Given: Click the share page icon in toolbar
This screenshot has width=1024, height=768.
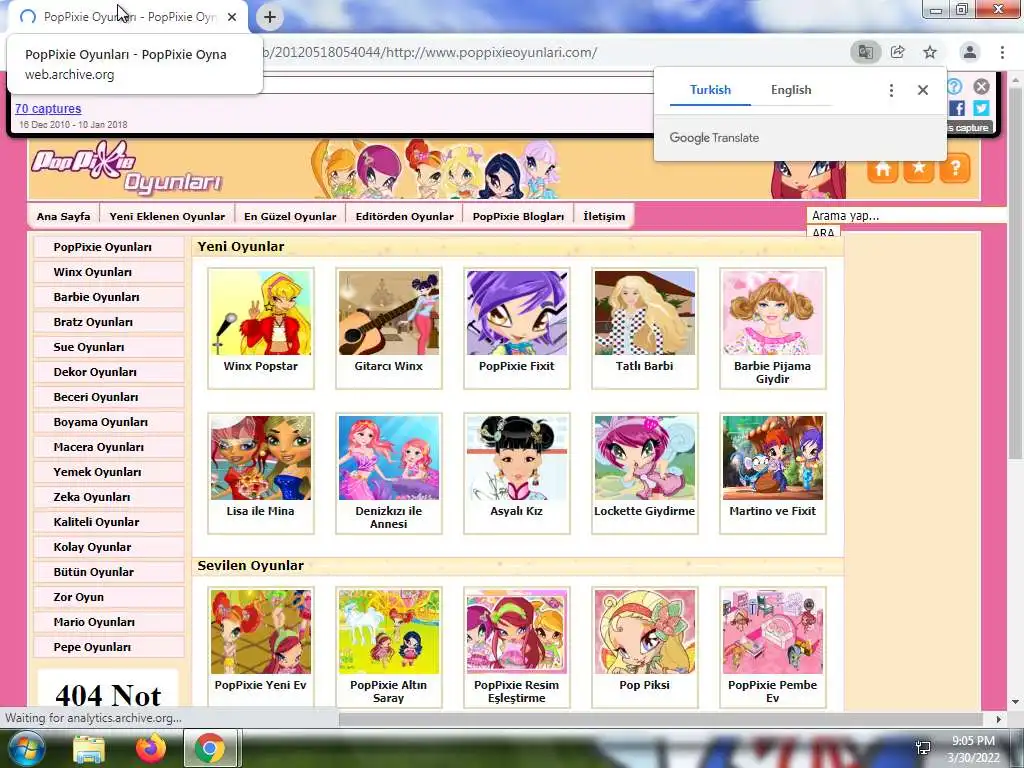Looking at the screenshot, I should pos(898,52).
